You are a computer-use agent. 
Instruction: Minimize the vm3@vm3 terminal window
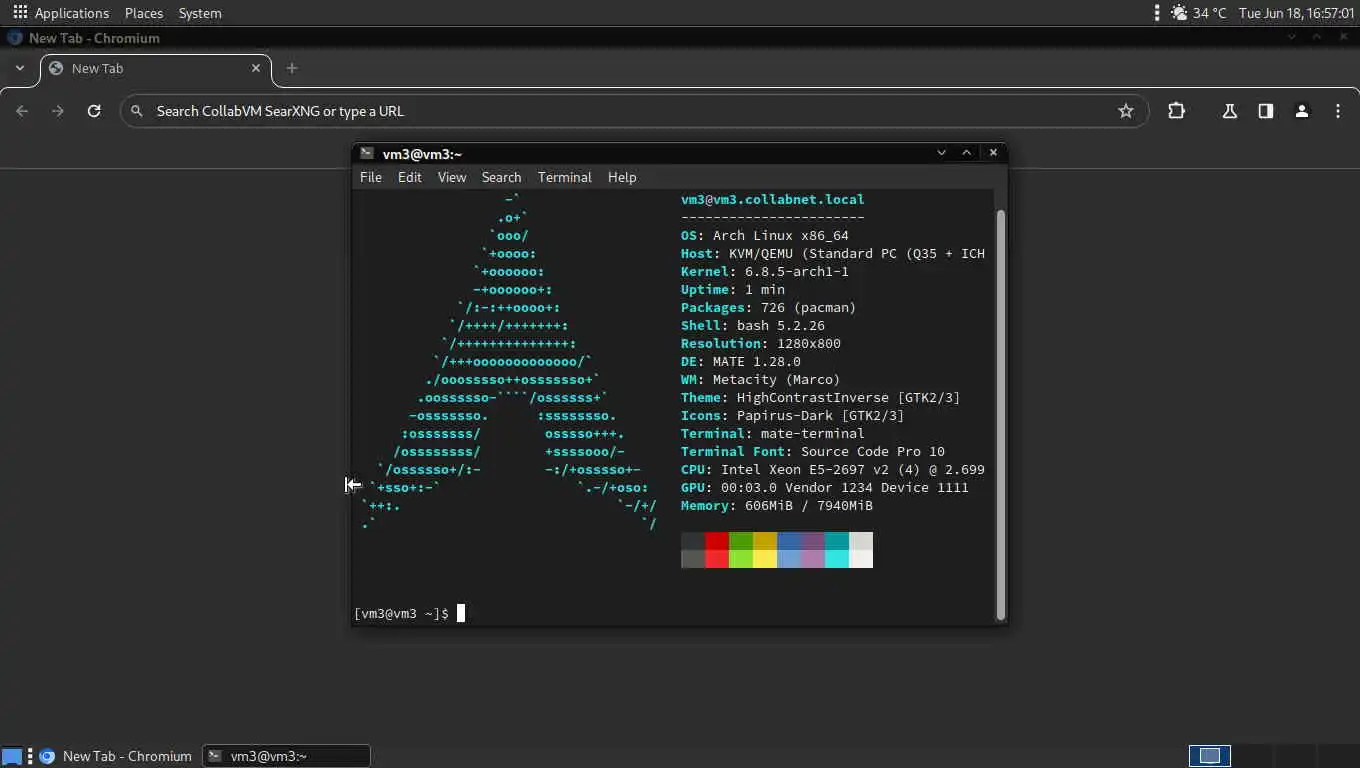[x=941, y=153]
